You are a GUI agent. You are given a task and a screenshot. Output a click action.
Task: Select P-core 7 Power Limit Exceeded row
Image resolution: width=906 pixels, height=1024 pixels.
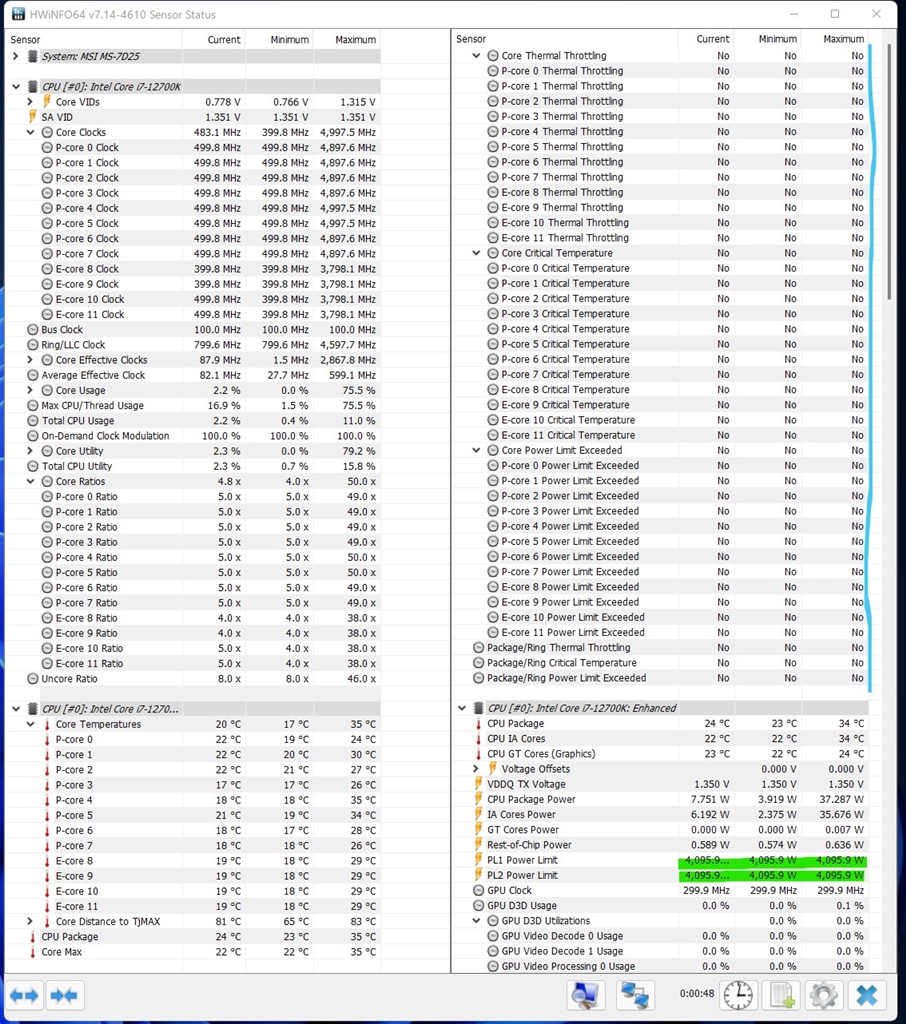tap(660, 571)
